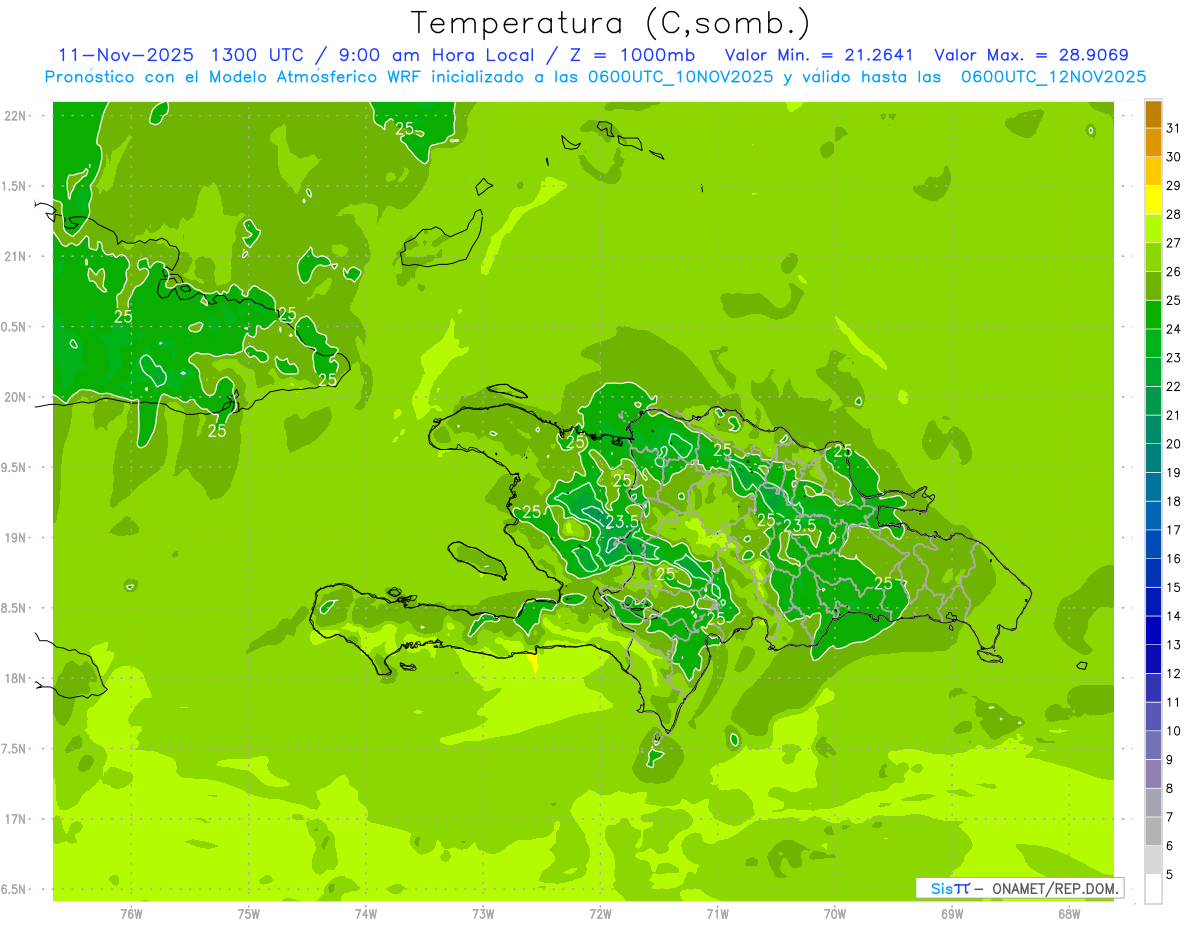Pick the lime swatch between 27 and 28
Viewport: 1200px width, 927px height.
click(x=1153, y=229)
